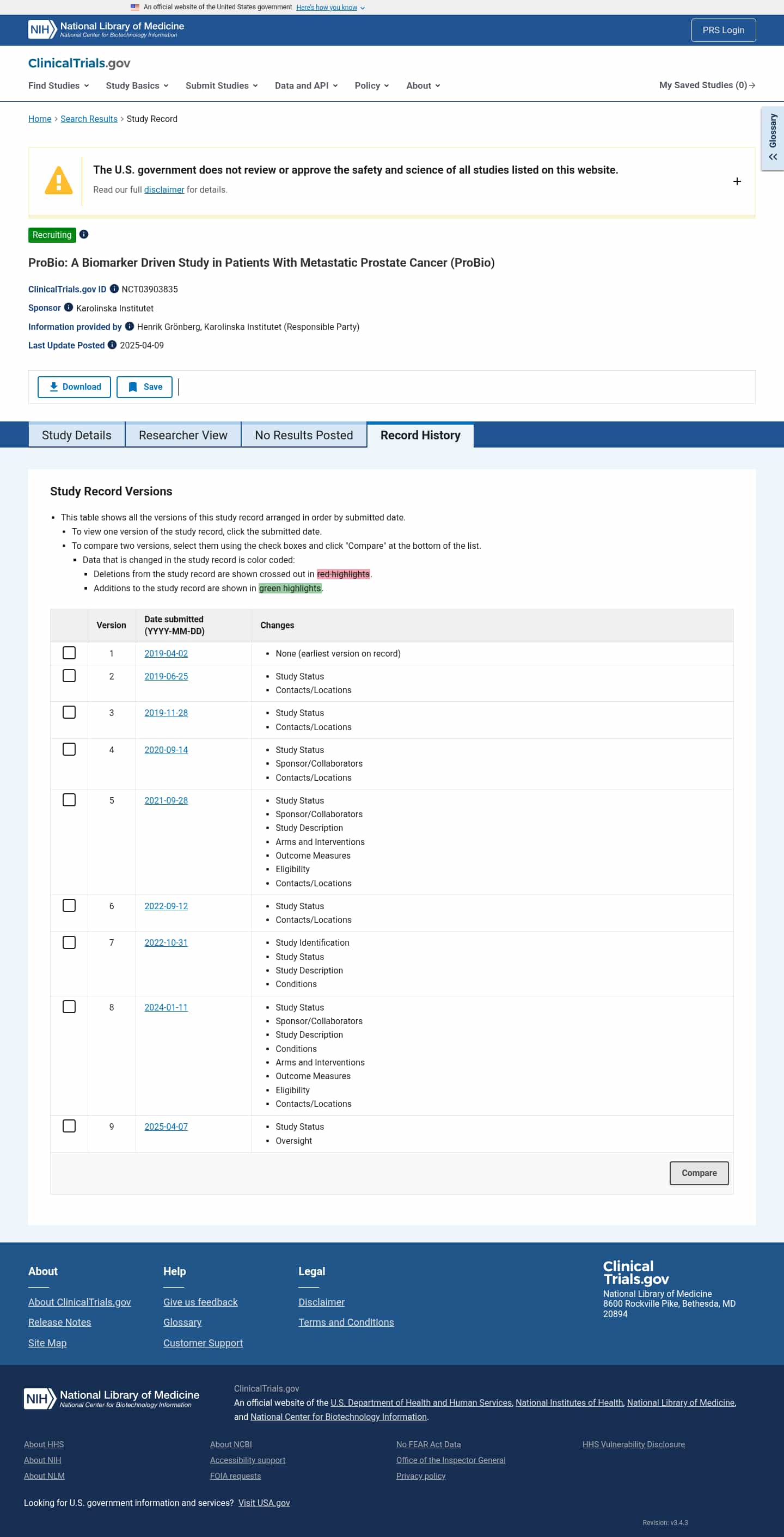Open the Find Studies dropdown menu

click(58, 85)
